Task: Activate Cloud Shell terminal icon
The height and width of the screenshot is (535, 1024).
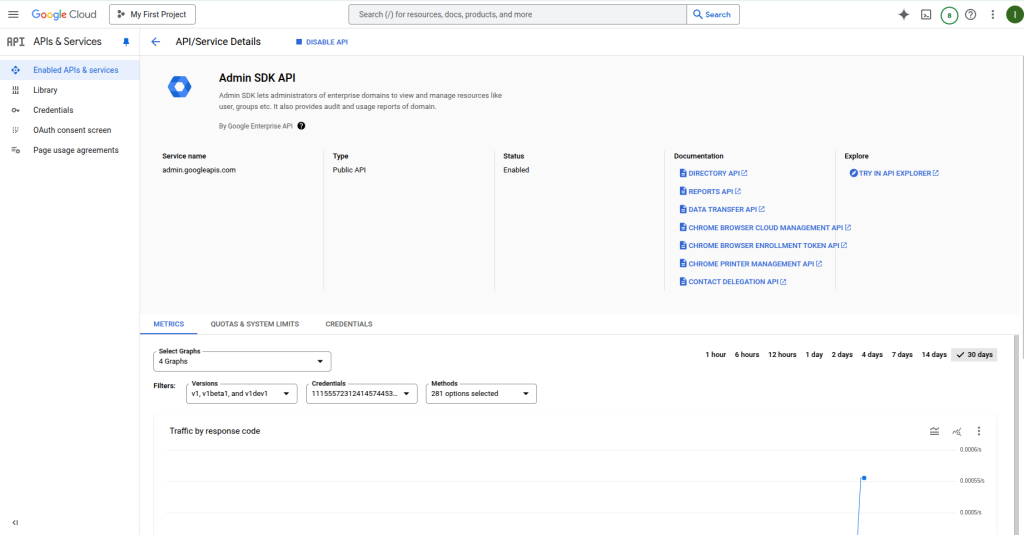Action: click(x=927, y=15)
